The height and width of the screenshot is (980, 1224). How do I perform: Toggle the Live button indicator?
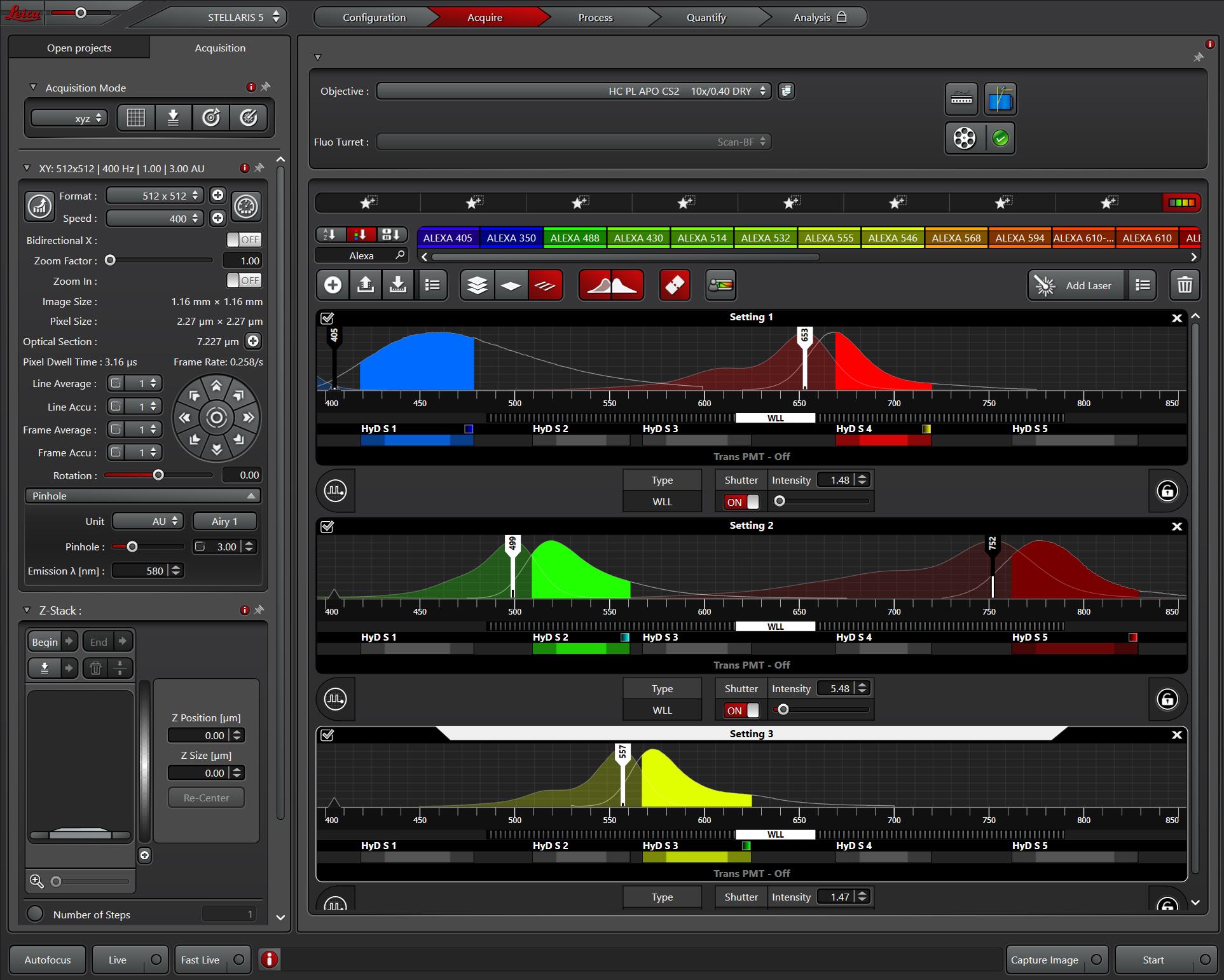pyautogui.click(x=156, y=960)
